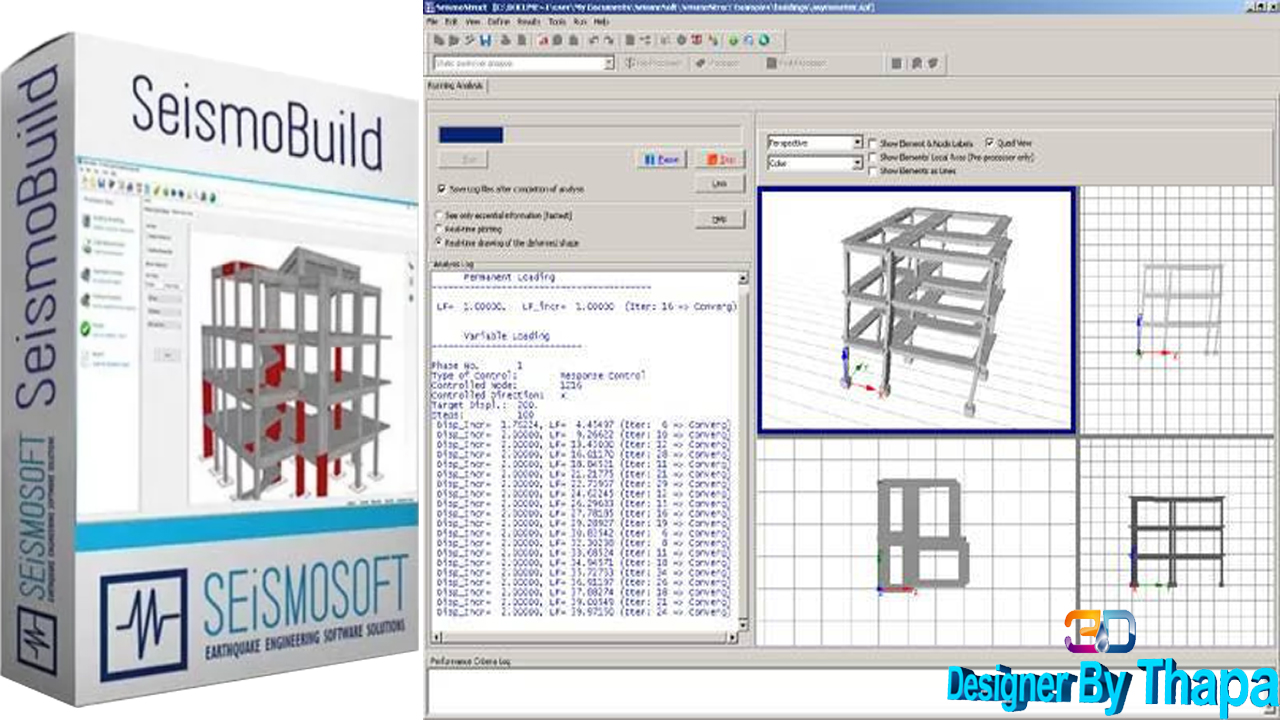Viewport: 1280px width, 720px height.
Task: Click the 'Permanent Loading' log line
Action: click(510, 278)
